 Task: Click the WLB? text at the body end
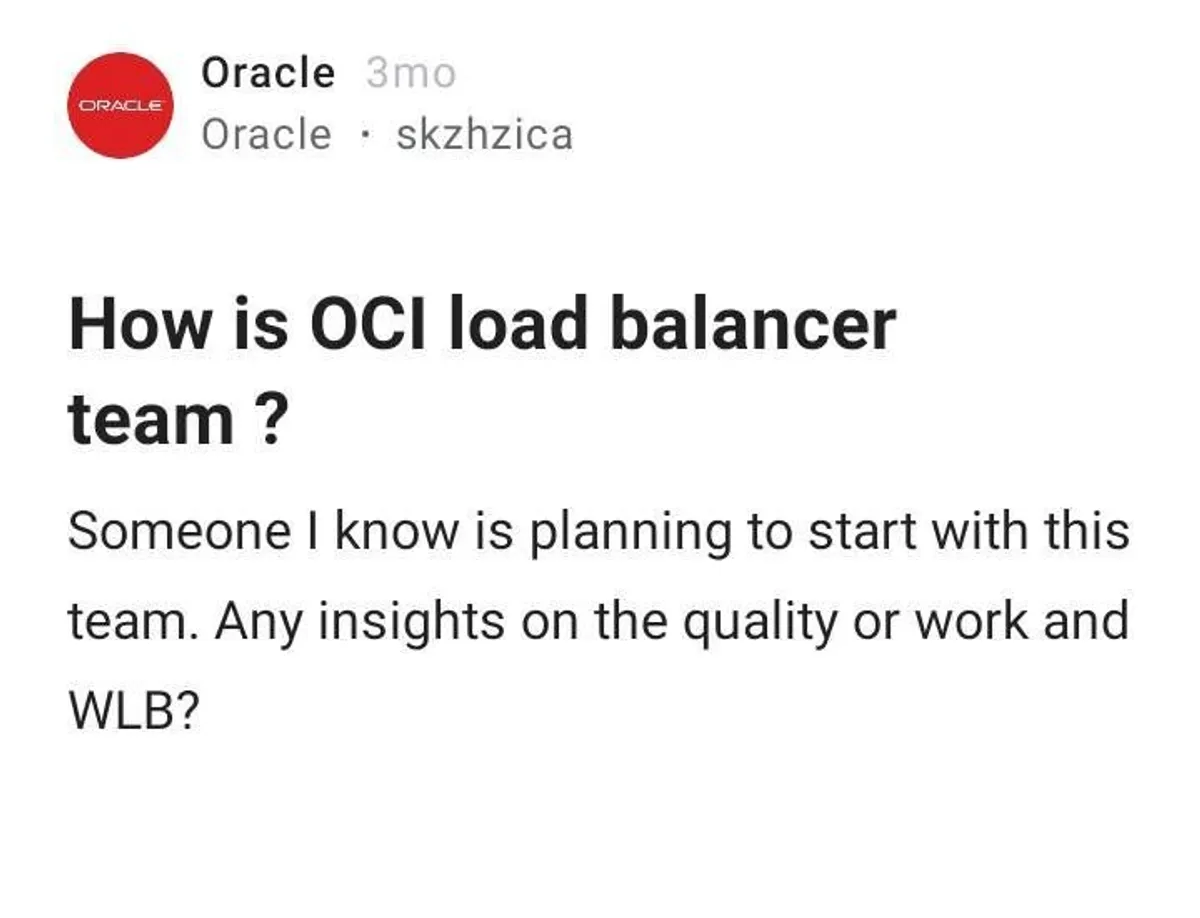[x=129, y=712]
